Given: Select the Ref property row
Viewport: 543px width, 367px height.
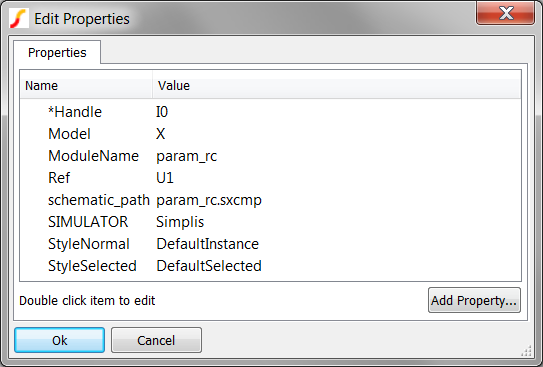Looking at the screenshot, I should (270, 178).
